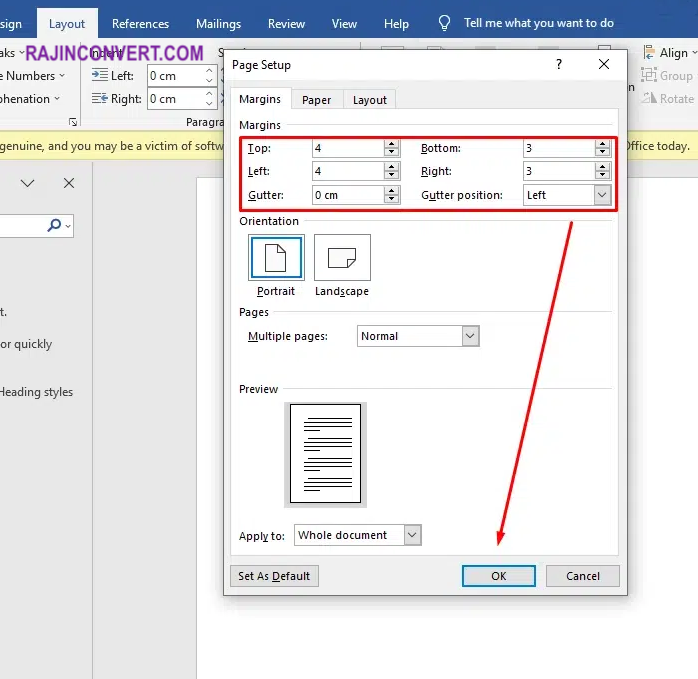
Task: Increase the Left margin in Page Setup
Action: [391, 167]
